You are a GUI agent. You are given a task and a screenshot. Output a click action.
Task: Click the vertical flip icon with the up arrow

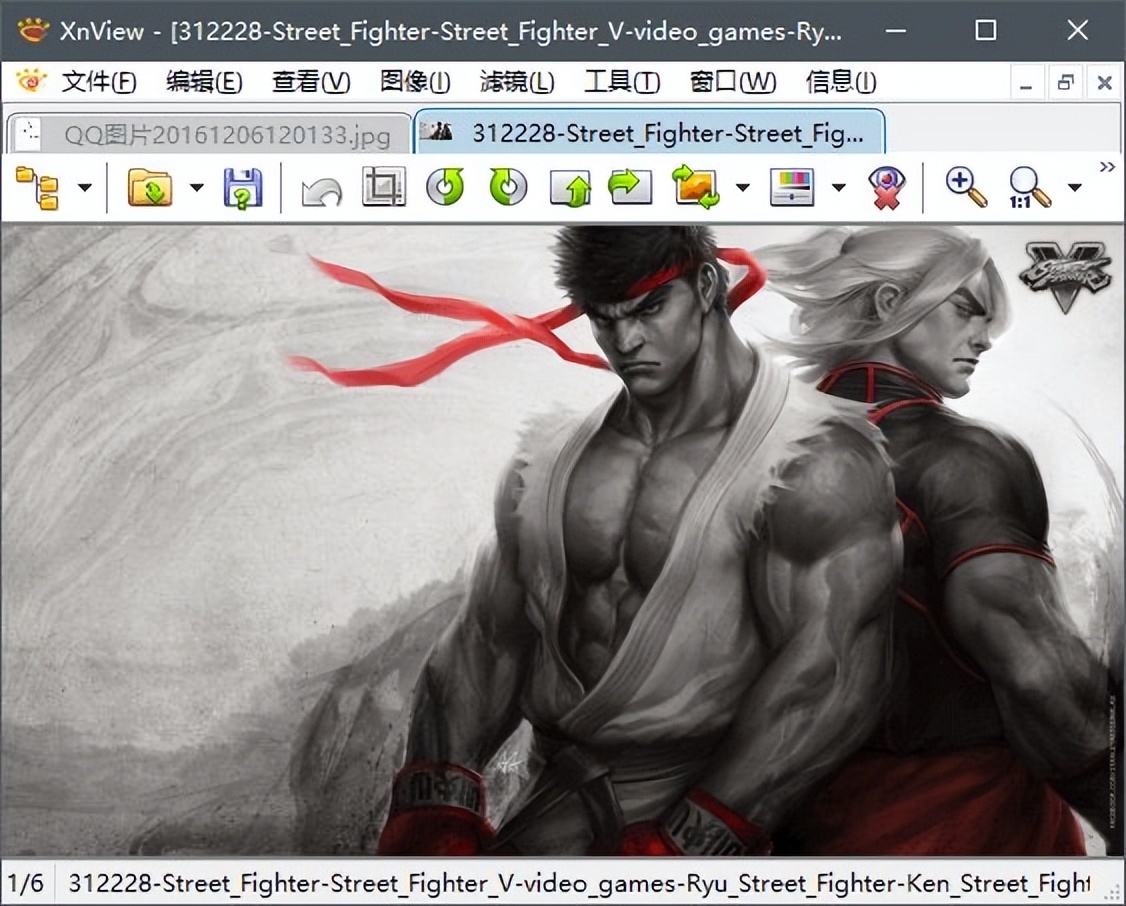(x=571, y=188)
